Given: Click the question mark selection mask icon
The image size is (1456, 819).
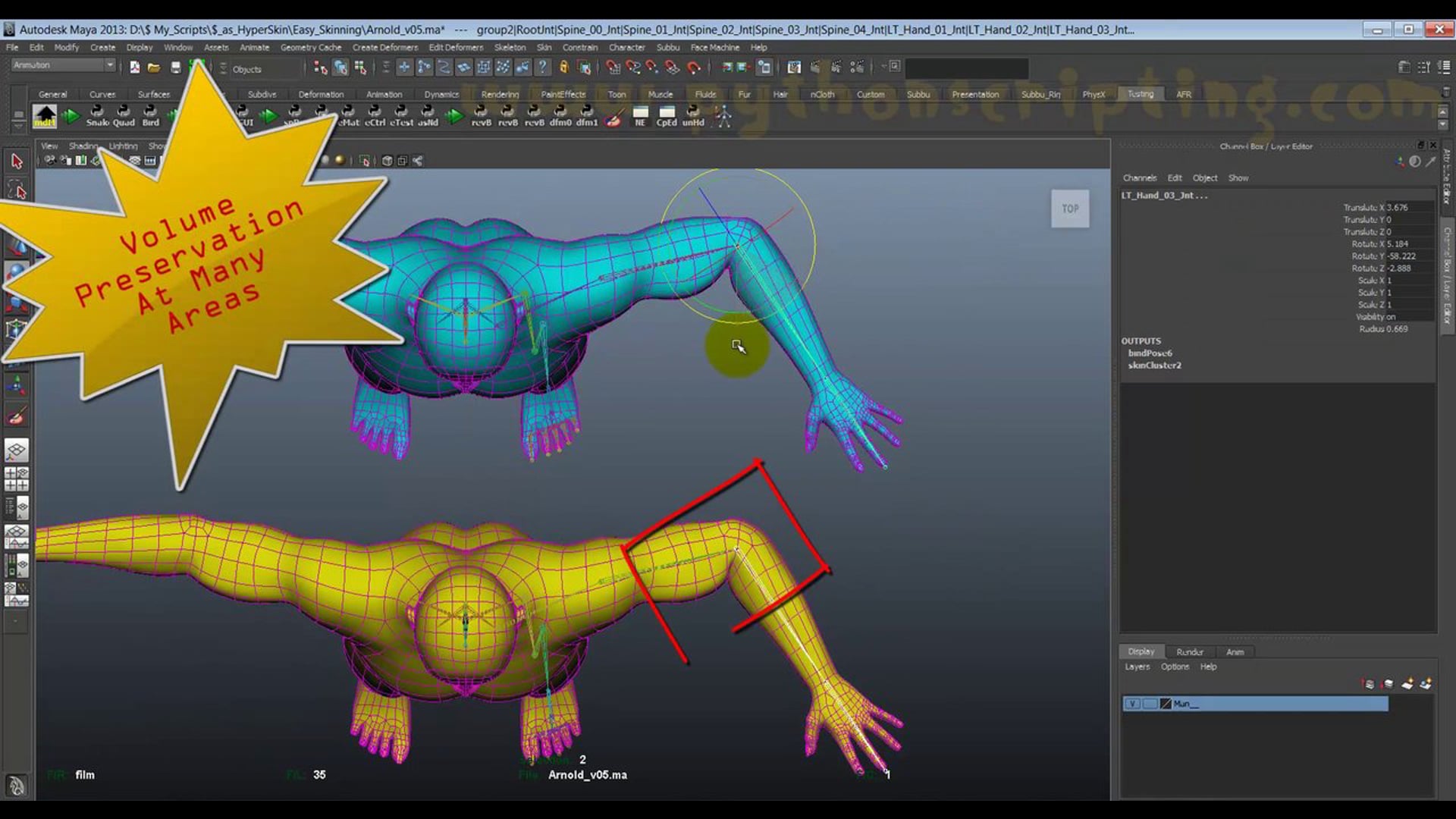Looking at the screenshot, I should point(542,67).
